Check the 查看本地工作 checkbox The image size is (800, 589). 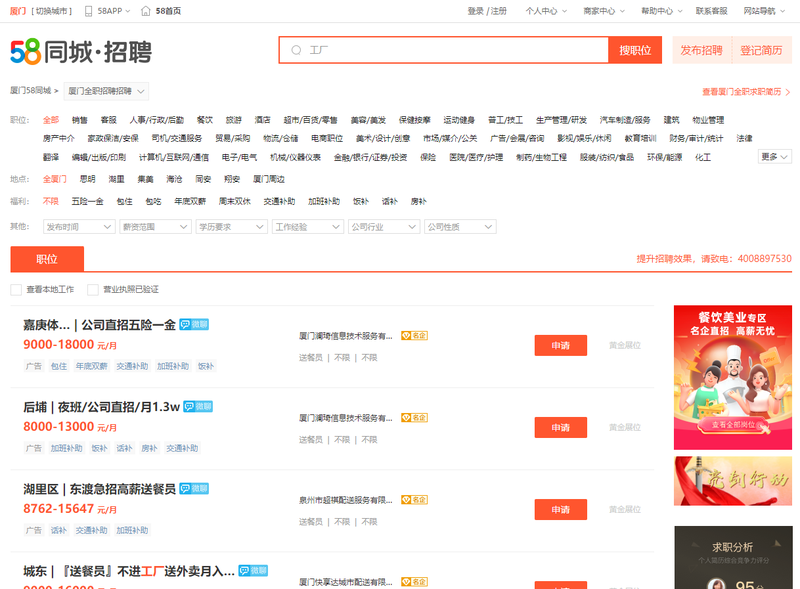click(16, 290)
